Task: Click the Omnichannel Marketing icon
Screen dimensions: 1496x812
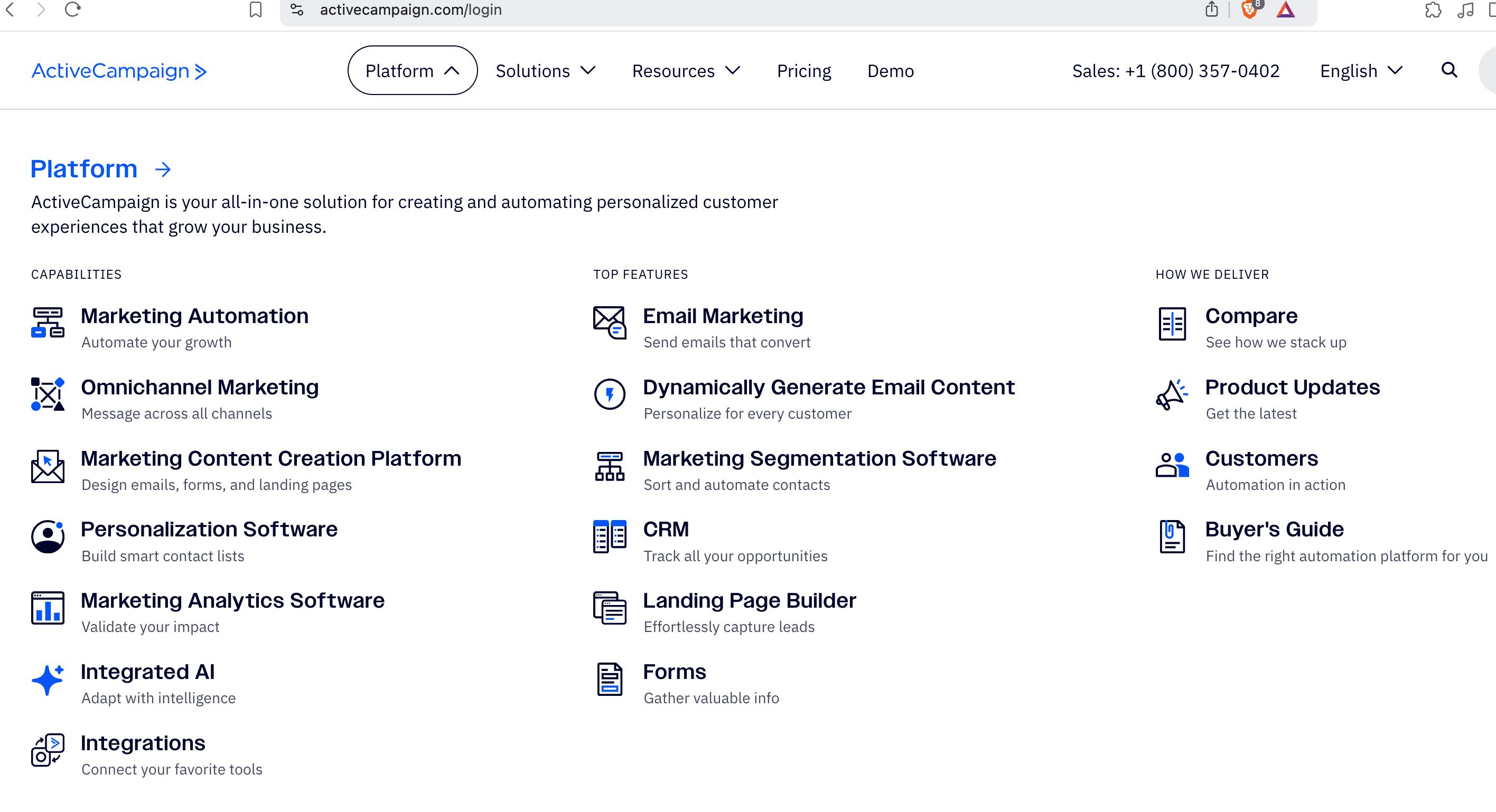Action: pos(48,394)
